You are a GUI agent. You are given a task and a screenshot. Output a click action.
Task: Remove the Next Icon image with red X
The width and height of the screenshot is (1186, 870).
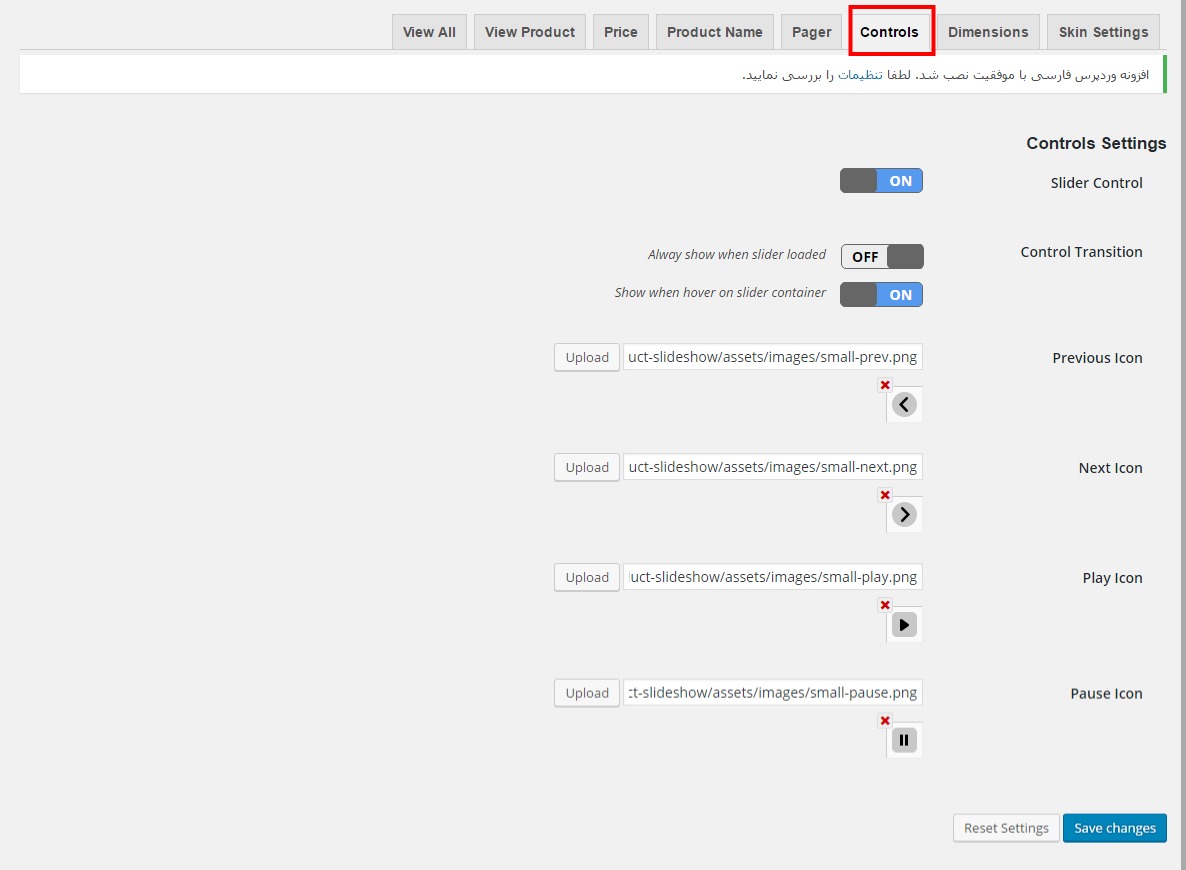(885, 495)
